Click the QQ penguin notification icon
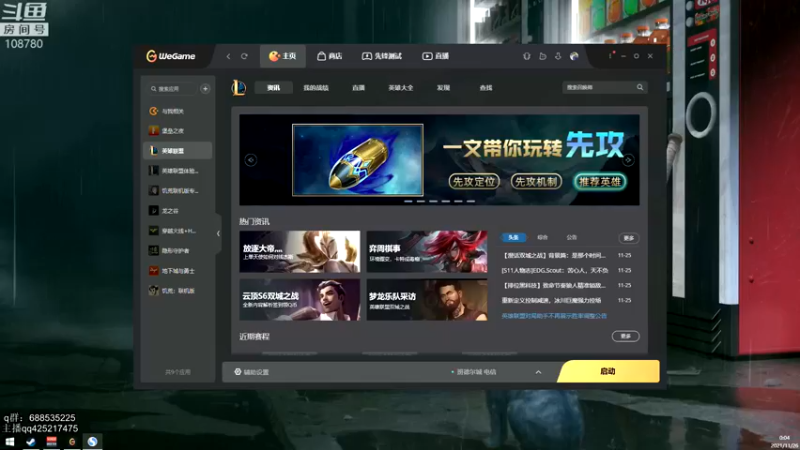800x450 pixels. [x=527, y=56]
